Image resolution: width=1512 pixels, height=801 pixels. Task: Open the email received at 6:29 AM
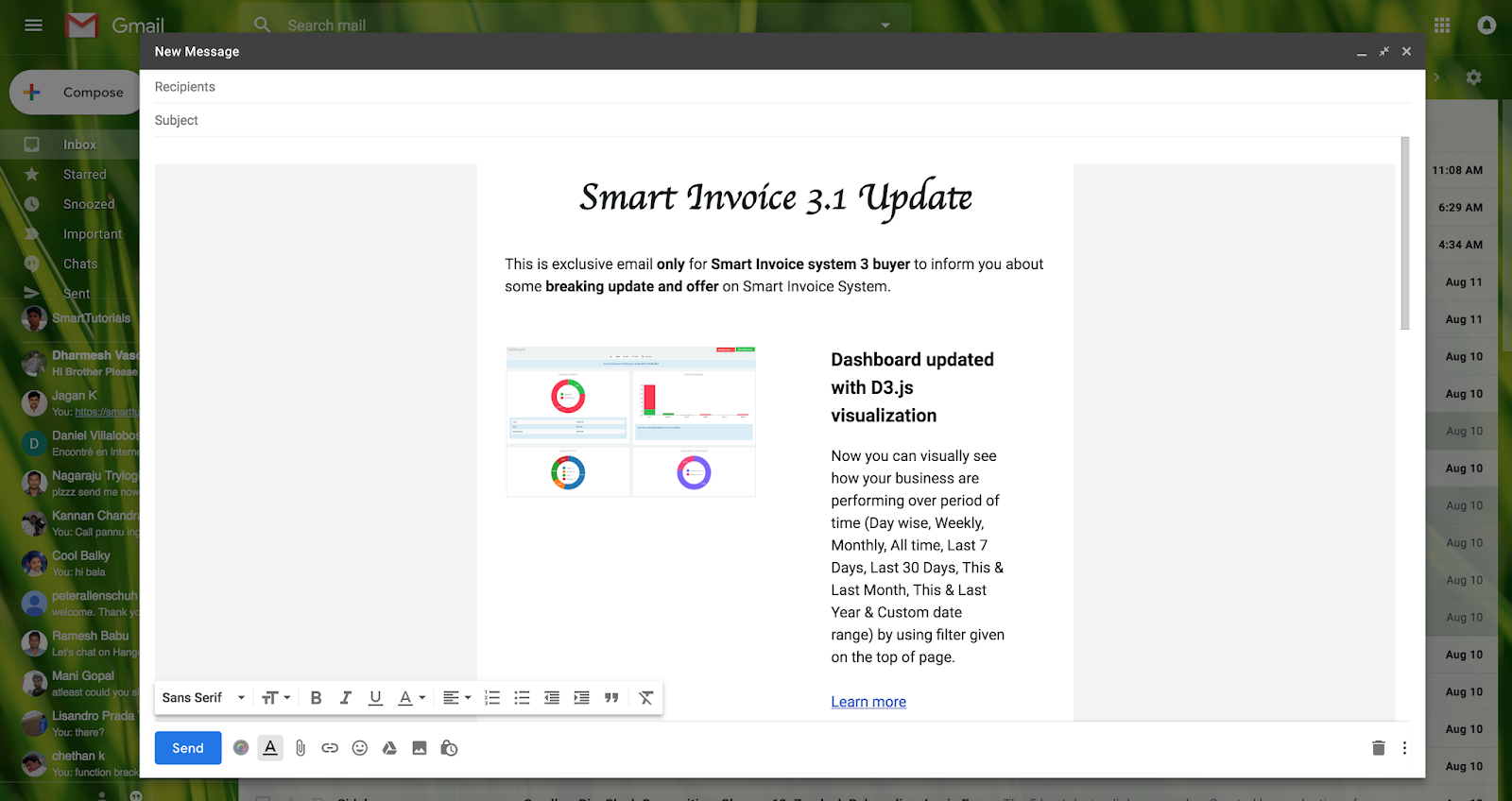click(x=1461, y=208)
